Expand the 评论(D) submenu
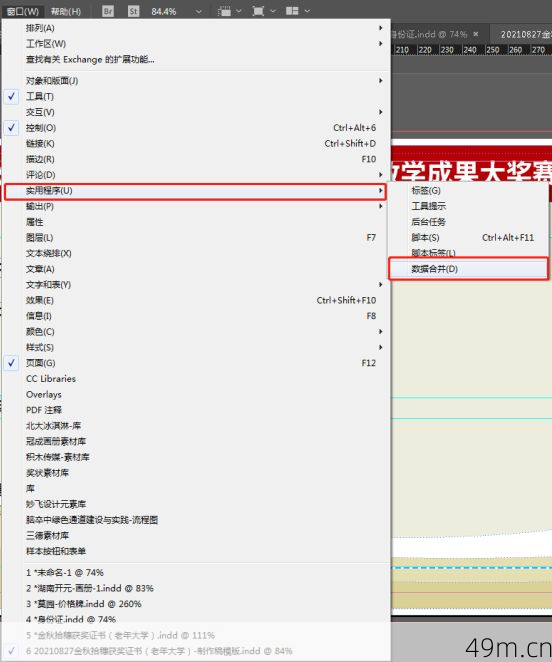Image resolution: width=552 pixels, height=662 pixels. click(x=196, y=174)
